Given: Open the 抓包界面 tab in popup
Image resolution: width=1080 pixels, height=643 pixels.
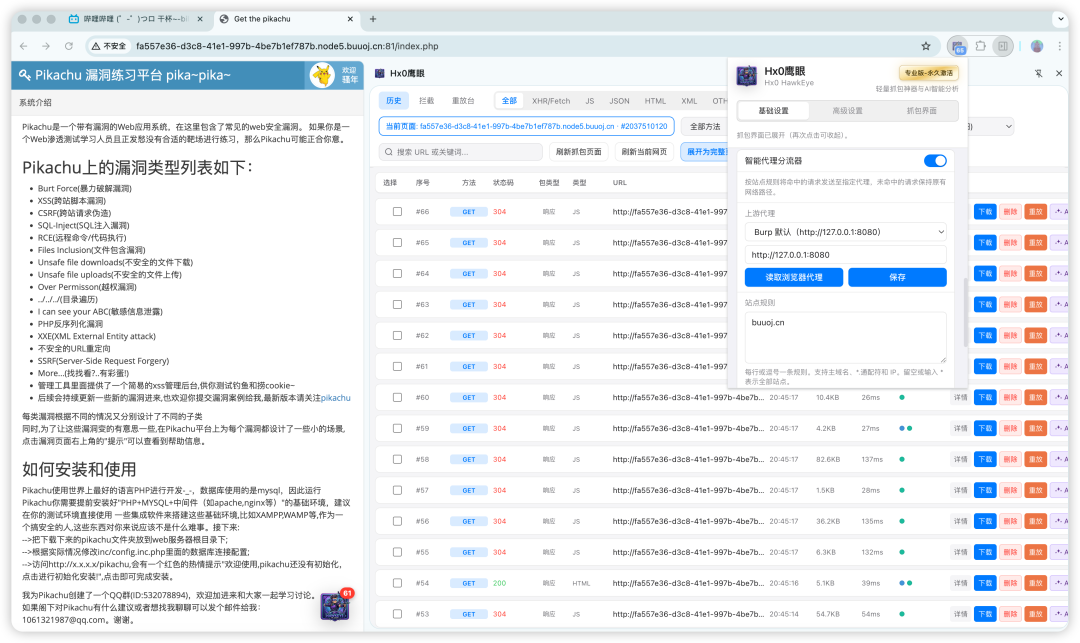Looking at the screenshot, I should pyautogui.click(x=921, y=111).
